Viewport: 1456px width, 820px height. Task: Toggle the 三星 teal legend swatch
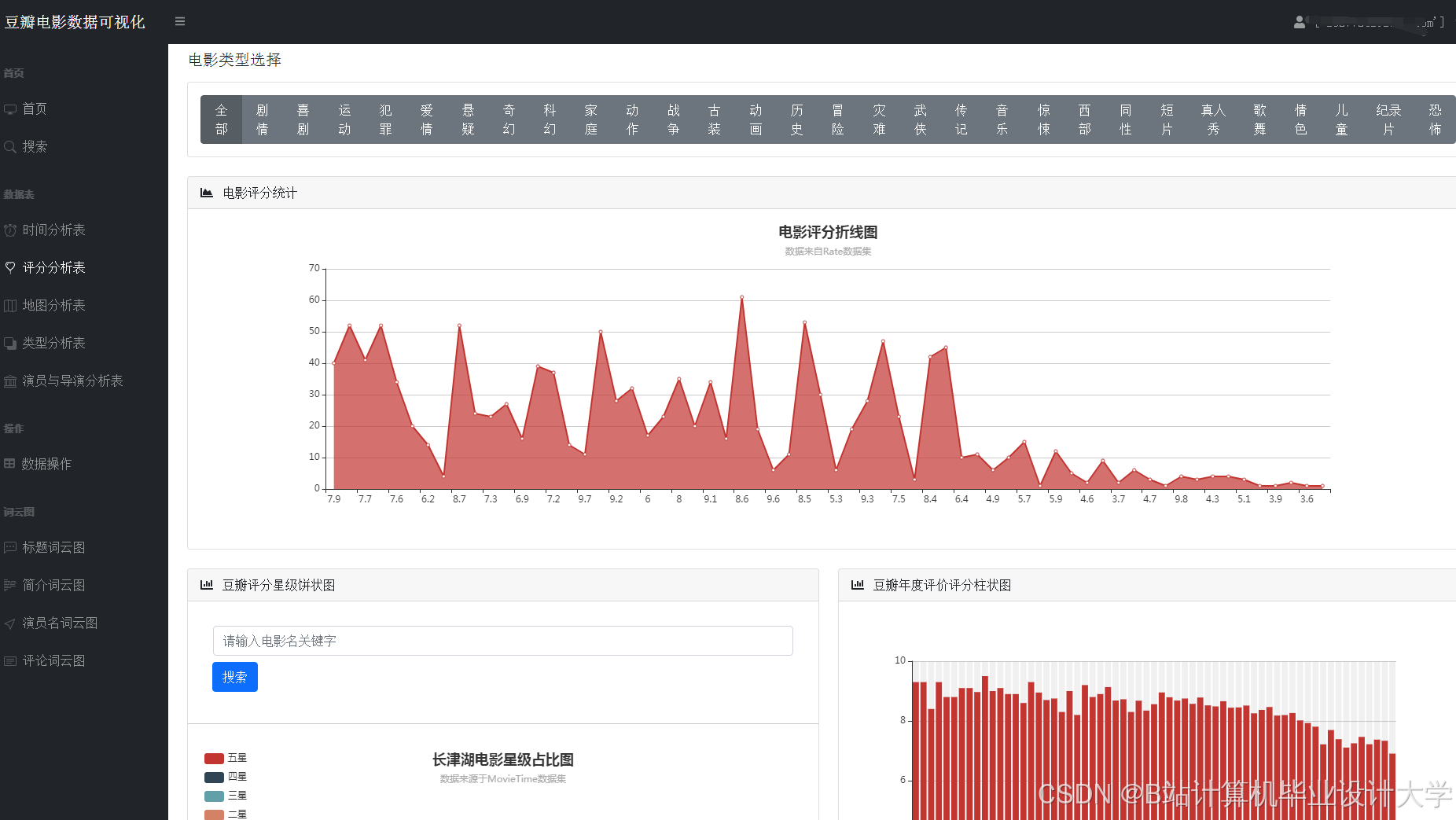coord(214,796)
